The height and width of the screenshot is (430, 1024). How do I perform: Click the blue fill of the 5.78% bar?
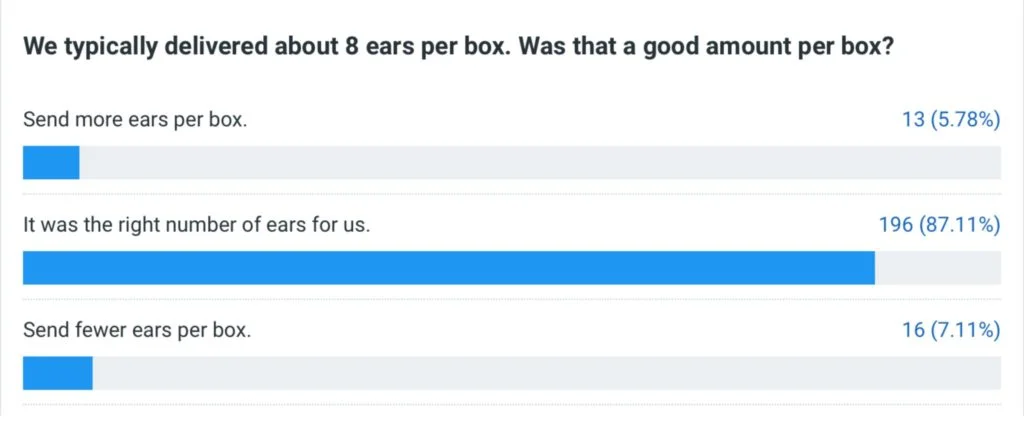click(x=51, y=163)
